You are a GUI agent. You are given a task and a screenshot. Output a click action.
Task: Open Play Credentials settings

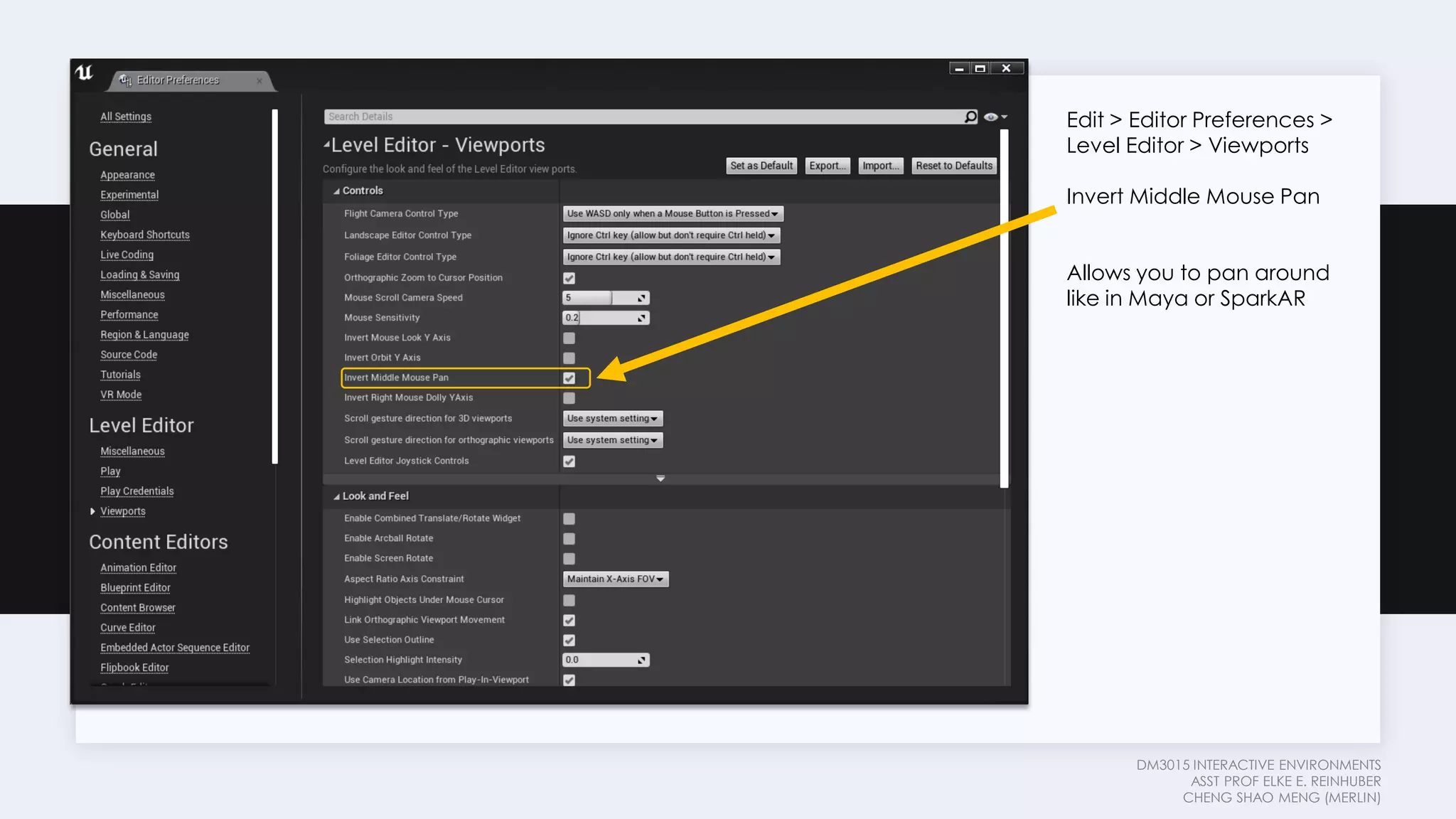[x=137, y=491]
